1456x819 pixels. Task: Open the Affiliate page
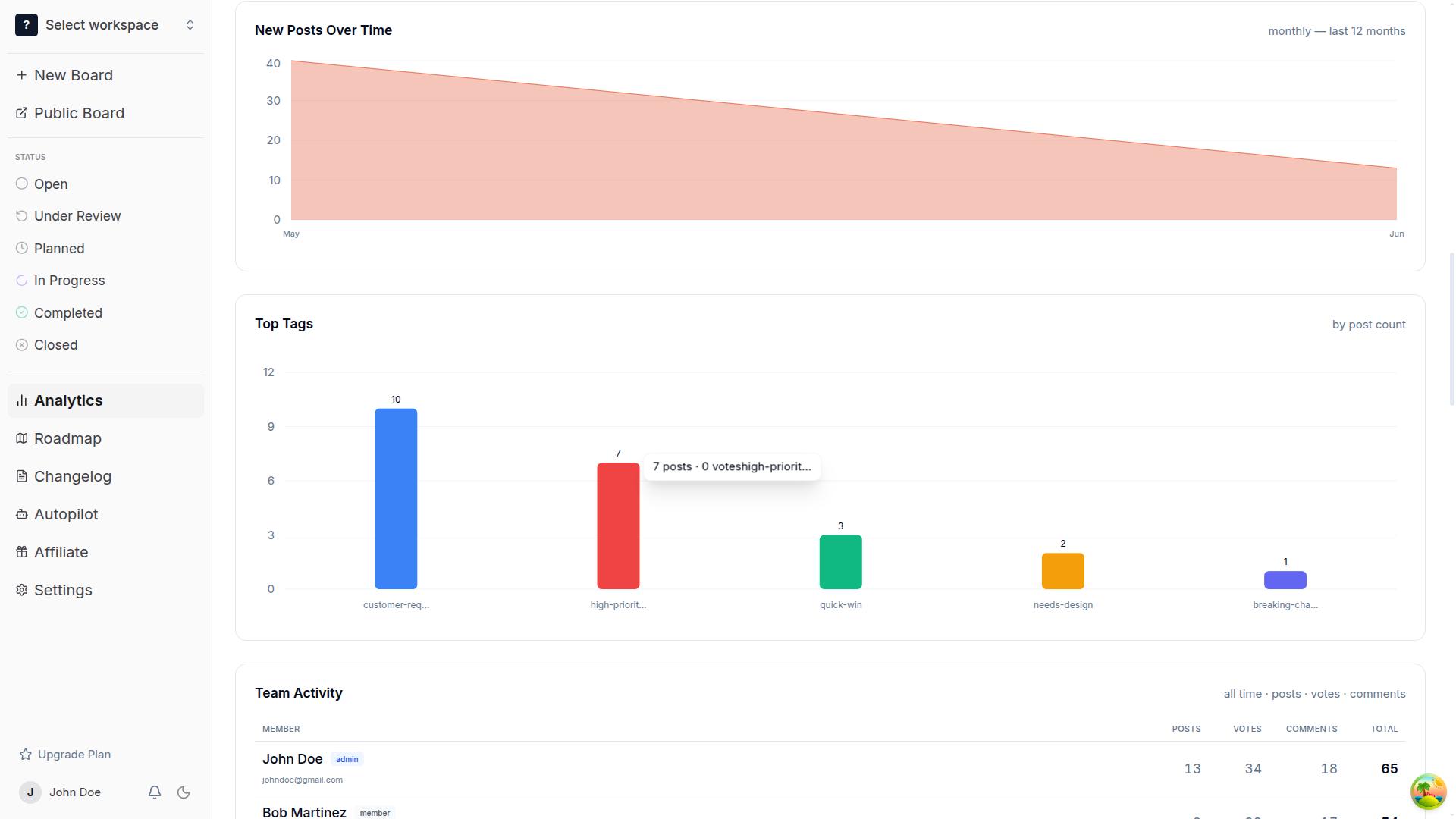click(x=105, y=552)
